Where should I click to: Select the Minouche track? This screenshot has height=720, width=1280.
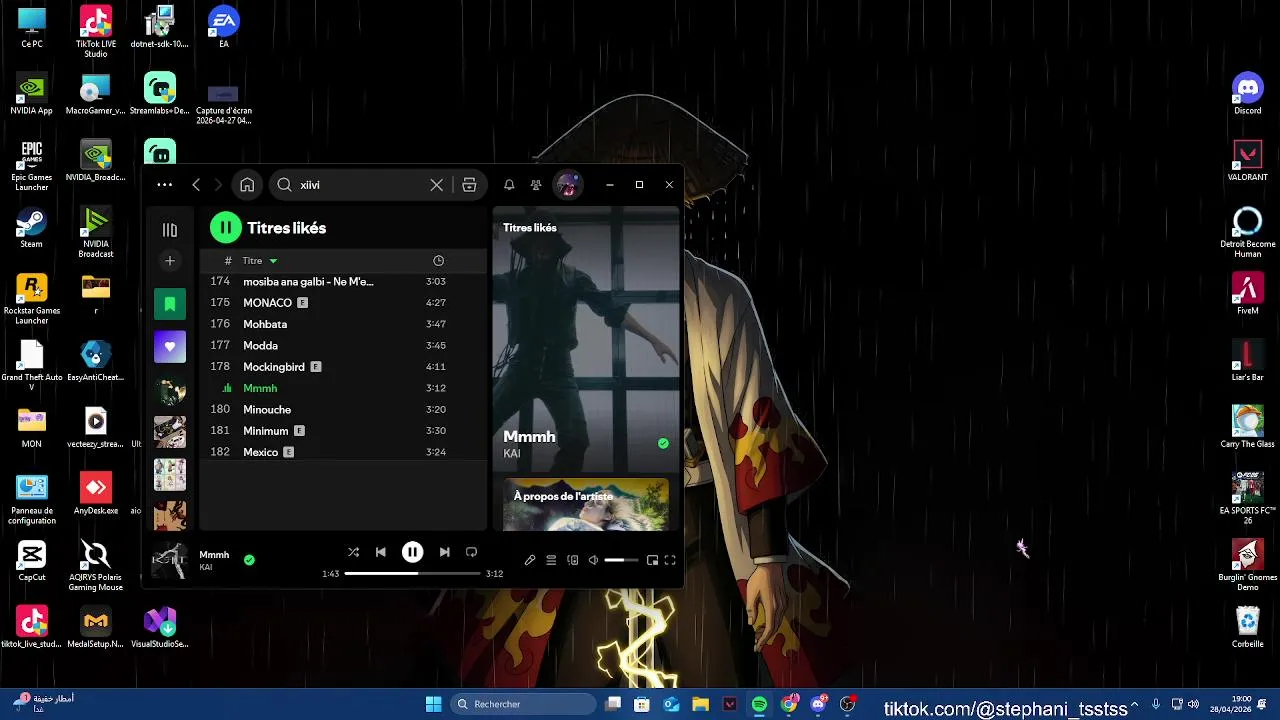coord(344,410)
